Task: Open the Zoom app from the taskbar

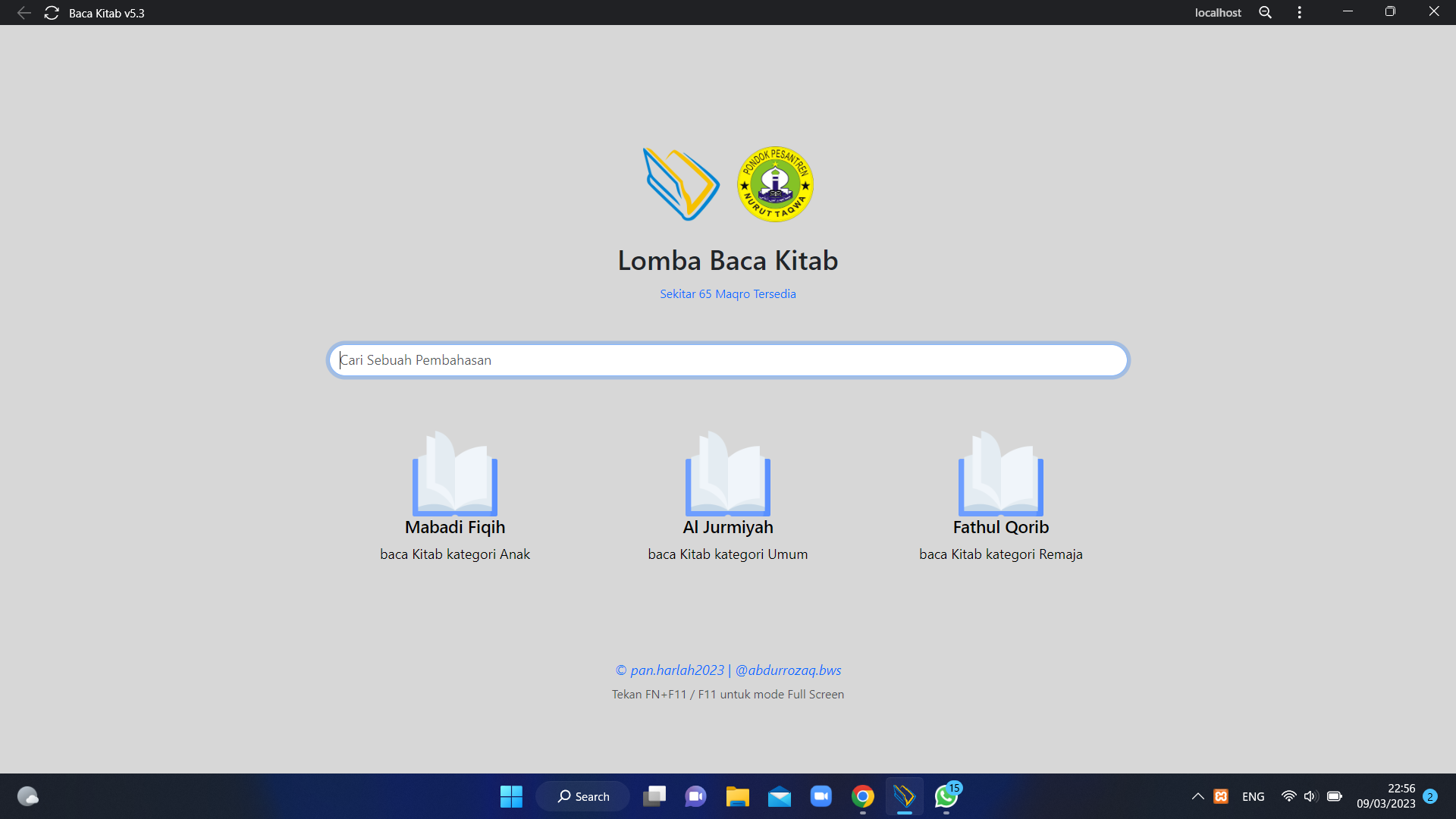Action: [x=821, y=796]
